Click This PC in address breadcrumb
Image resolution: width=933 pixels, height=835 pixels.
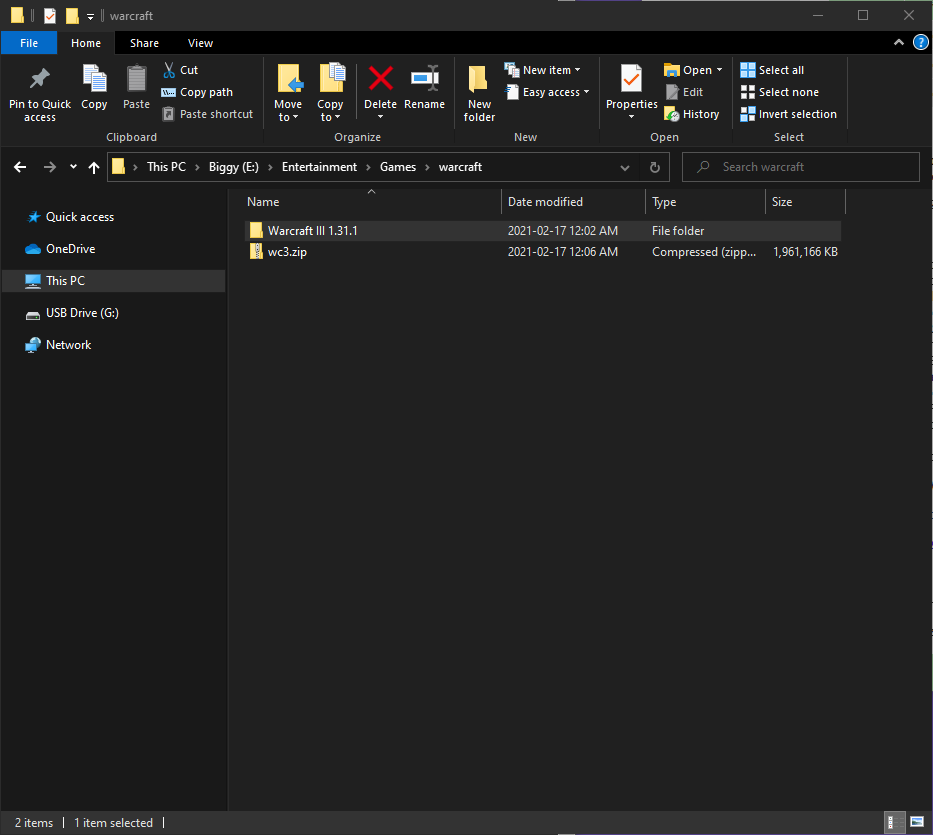pyautogui.click(x=166, y=167)
